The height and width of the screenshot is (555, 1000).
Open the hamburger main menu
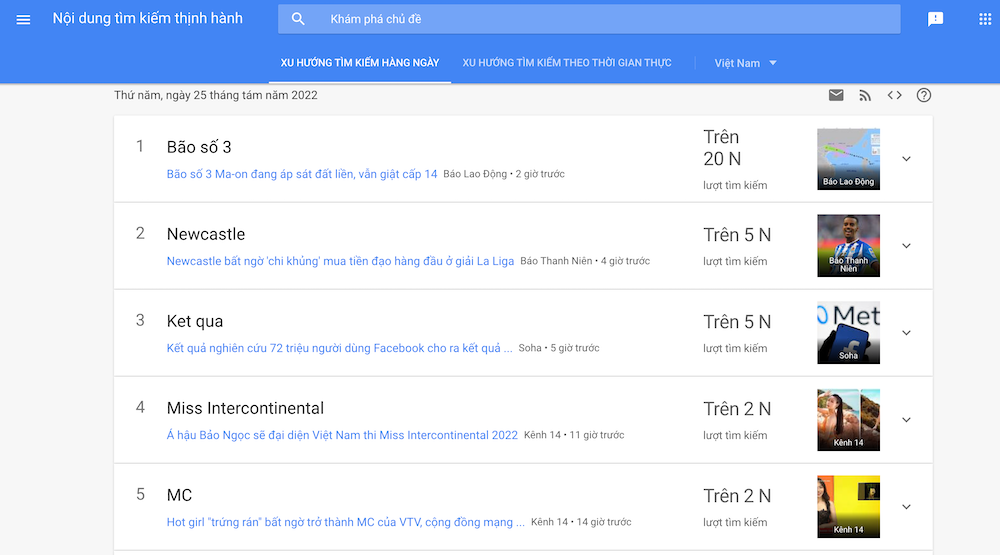[23, 19]
